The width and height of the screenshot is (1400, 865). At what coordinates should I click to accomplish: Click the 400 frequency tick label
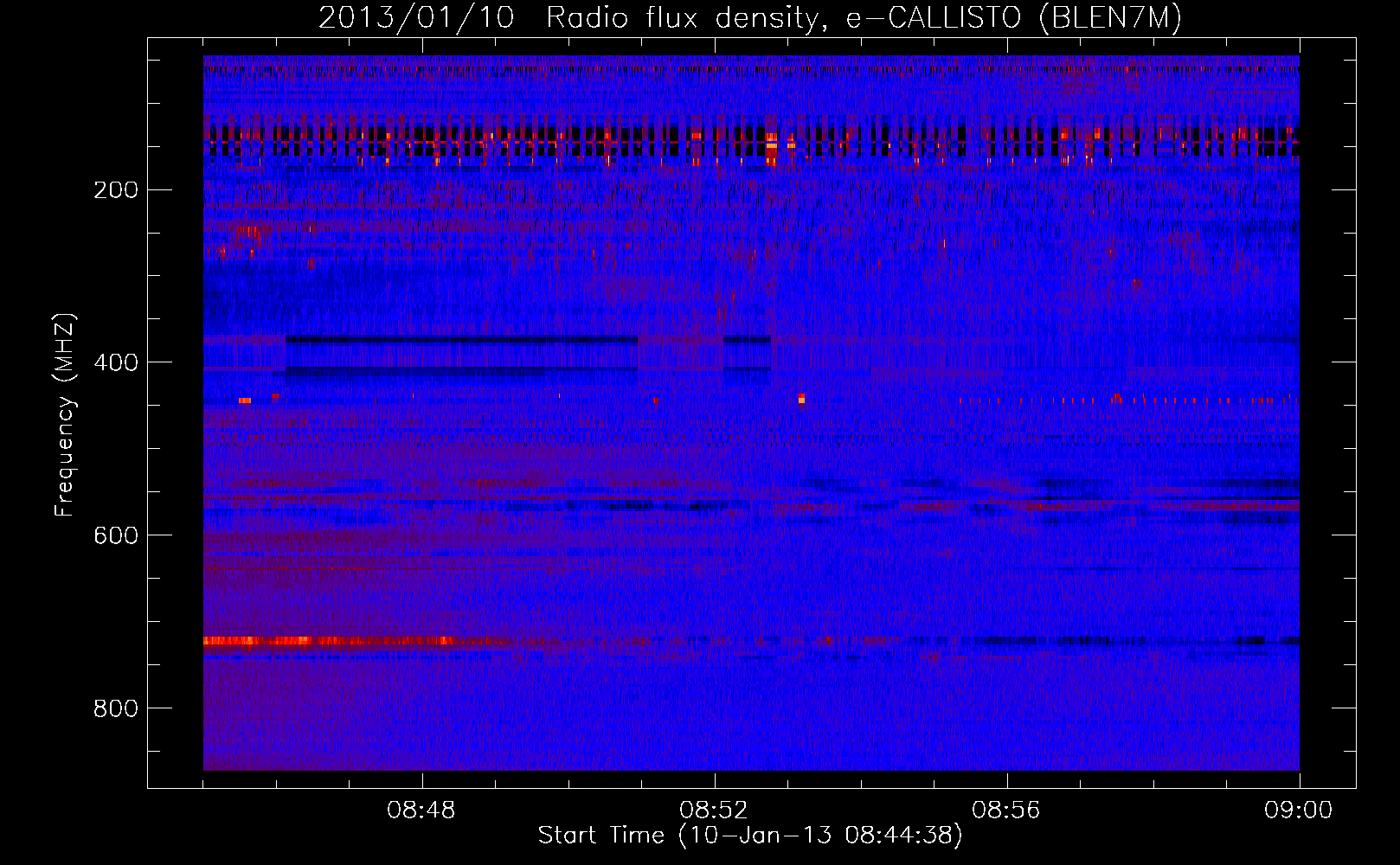click(x=116, y=362)
